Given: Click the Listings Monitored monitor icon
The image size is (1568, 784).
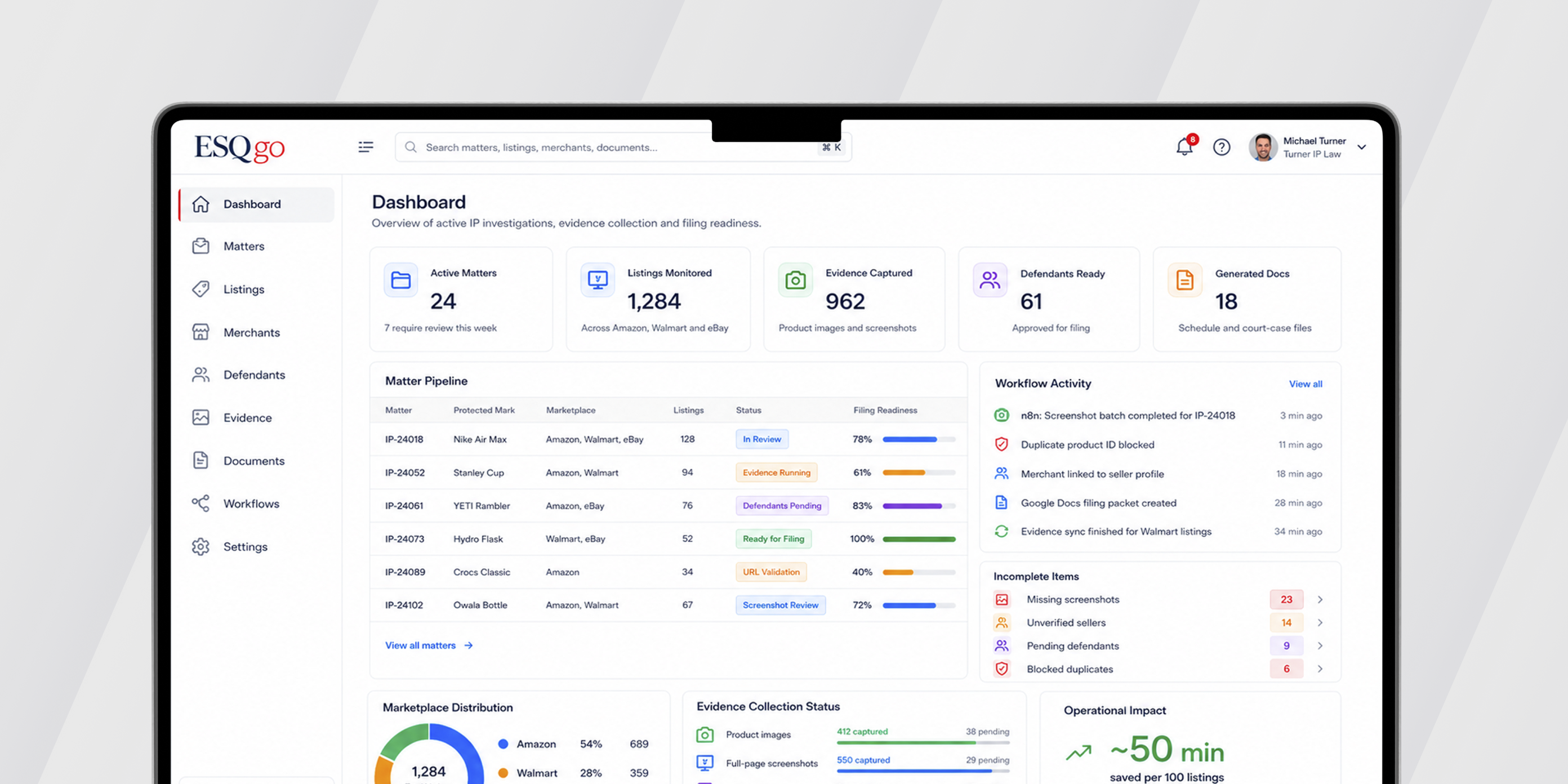Looking at the screenshot, I should tap(598, 280).
